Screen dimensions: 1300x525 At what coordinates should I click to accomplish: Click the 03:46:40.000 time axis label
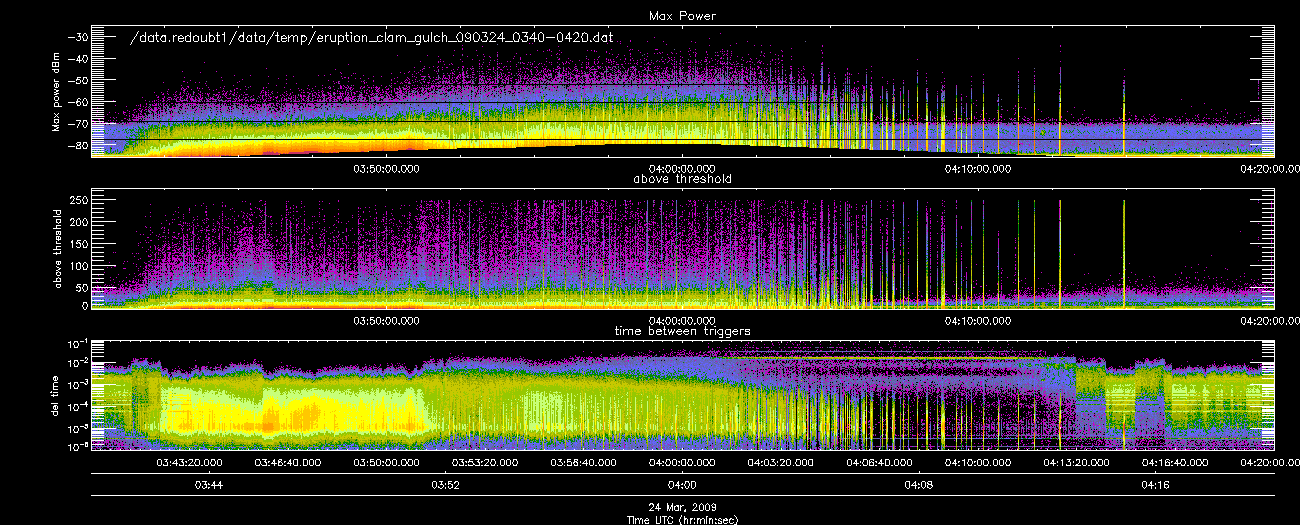(288, 463)
